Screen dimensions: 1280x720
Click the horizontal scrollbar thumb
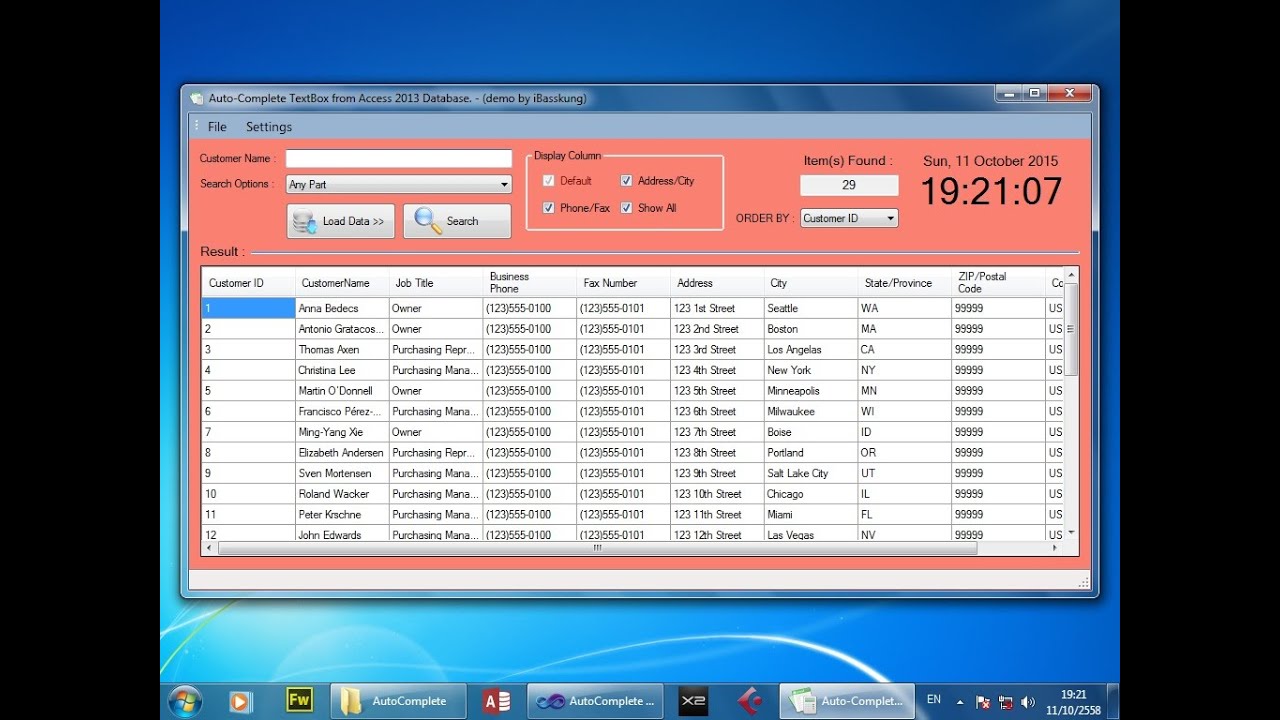(x=598, y=548)
